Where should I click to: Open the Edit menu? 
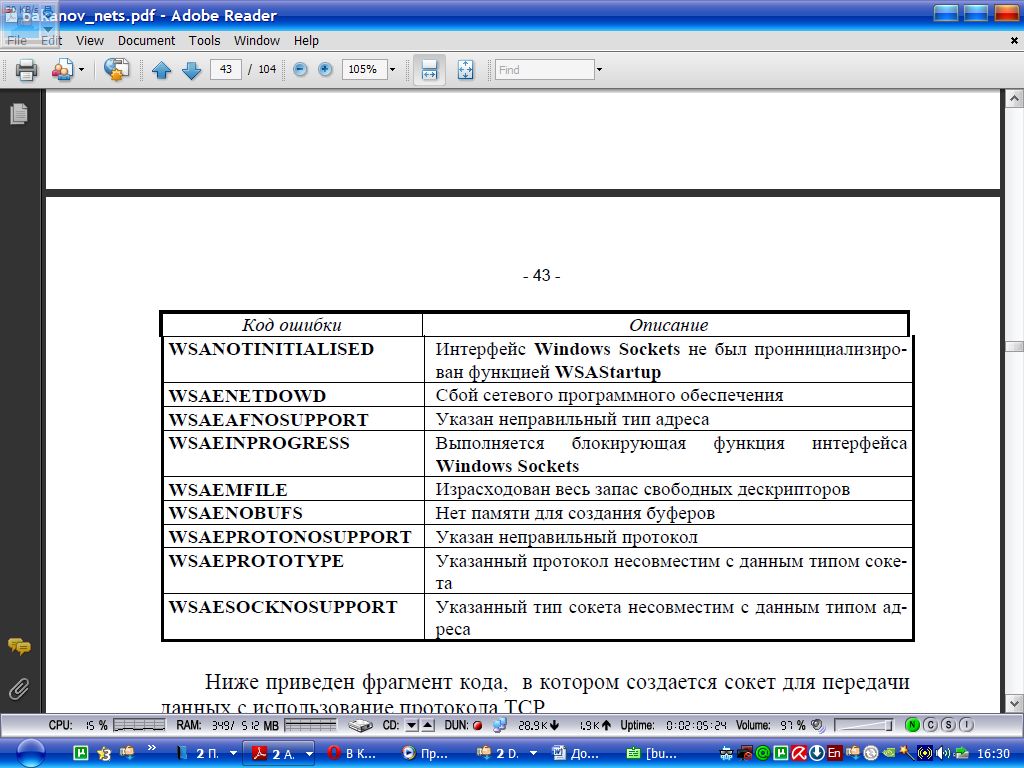coord(51,40)
